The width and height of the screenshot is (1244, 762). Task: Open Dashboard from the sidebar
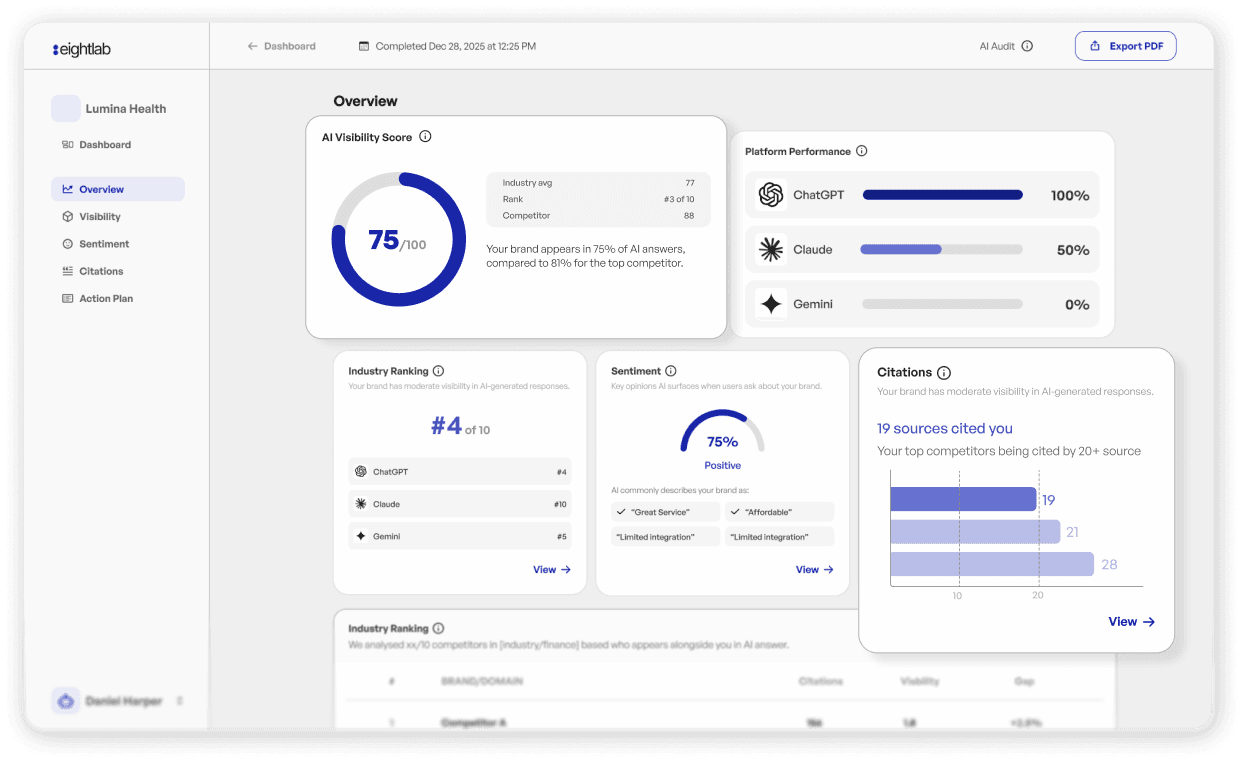(x=98, y=144)
